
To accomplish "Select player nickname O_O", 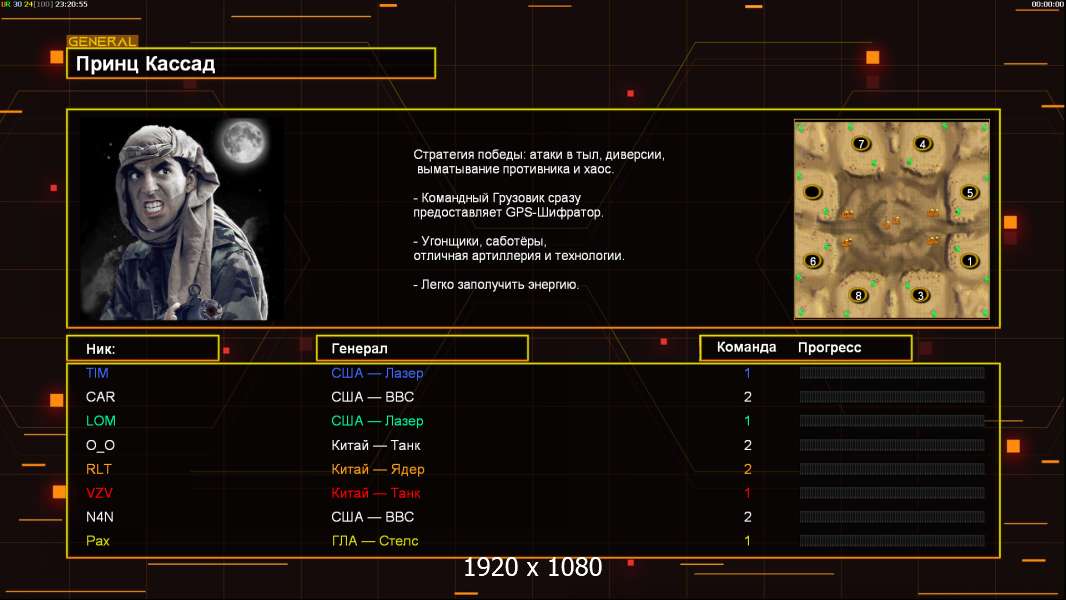I will [x=100, y=445].
